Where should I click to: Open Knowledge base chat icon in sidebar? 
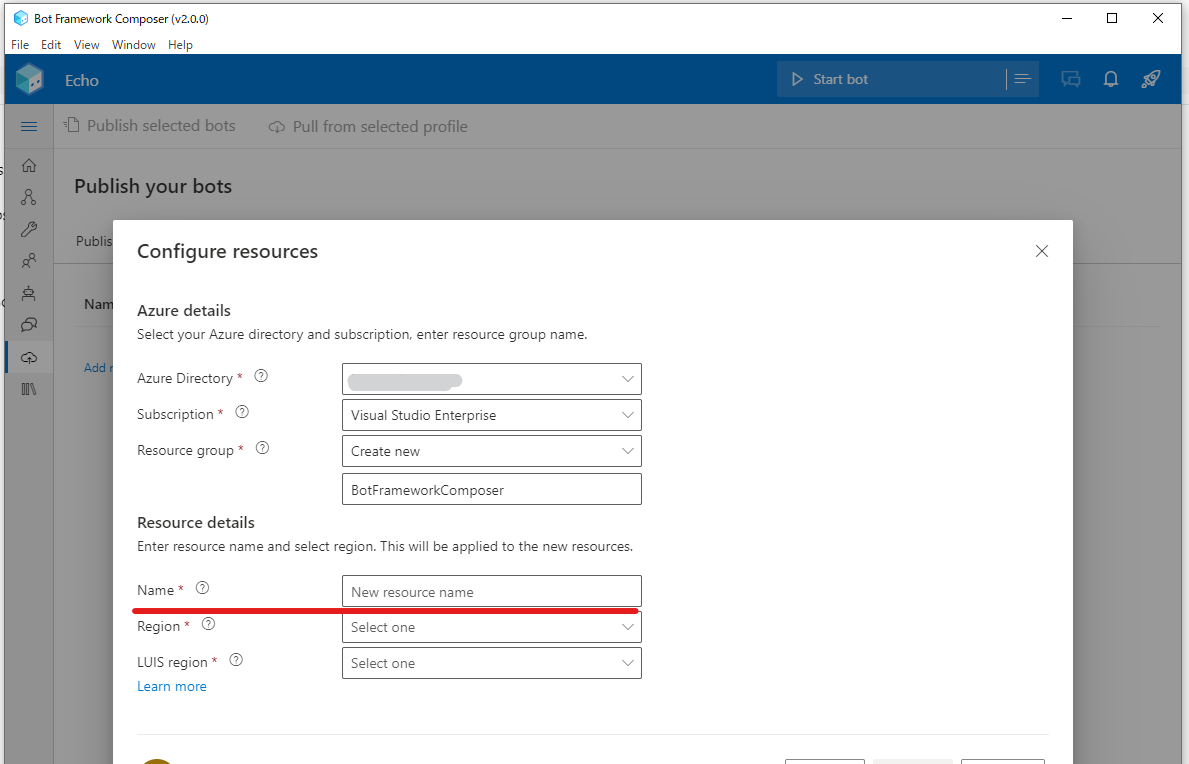click(x=29, y=325)
